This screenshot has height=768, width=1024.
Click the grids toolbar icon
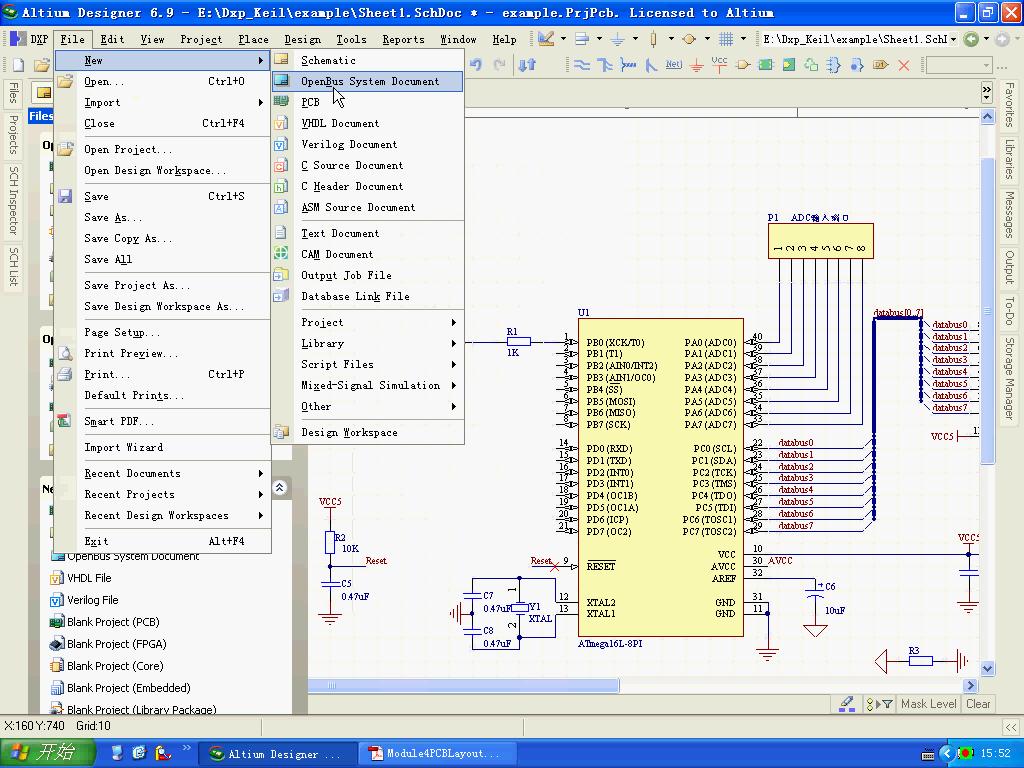726,39
